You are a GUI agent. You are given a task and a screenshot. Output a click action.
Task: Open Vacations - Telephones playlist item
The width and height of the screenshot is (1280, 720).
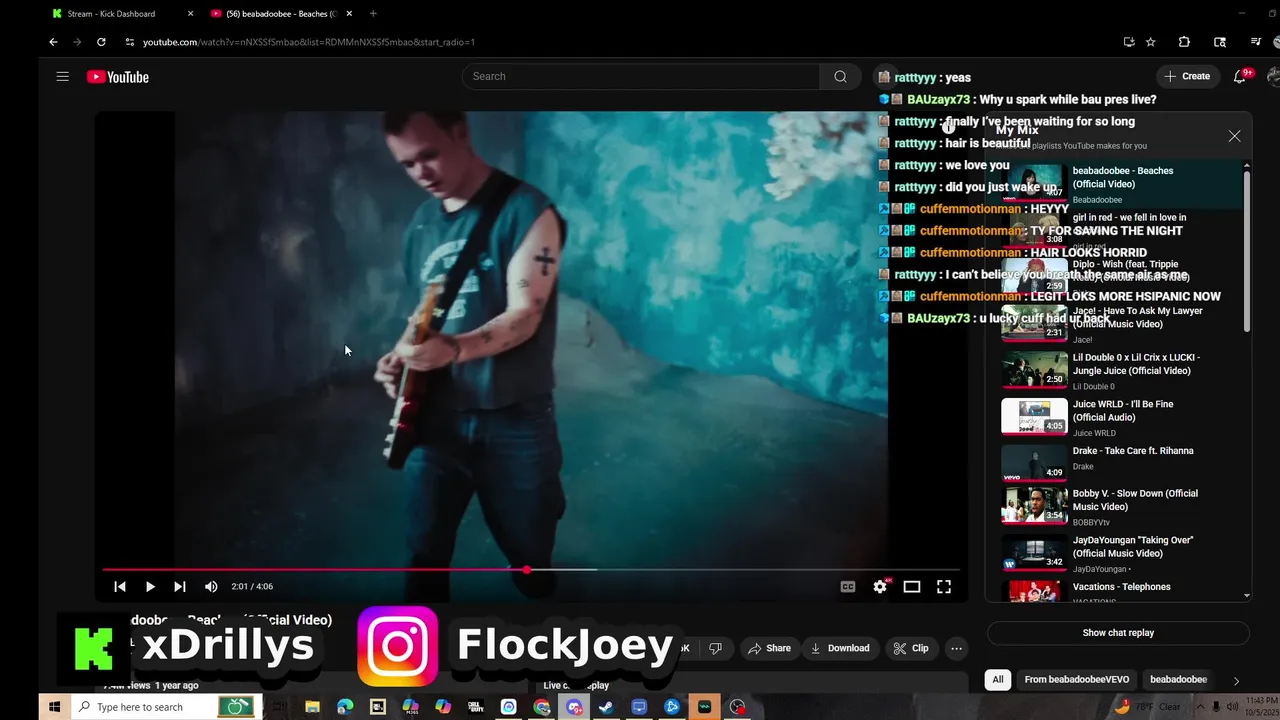[x=1120, y=591]
